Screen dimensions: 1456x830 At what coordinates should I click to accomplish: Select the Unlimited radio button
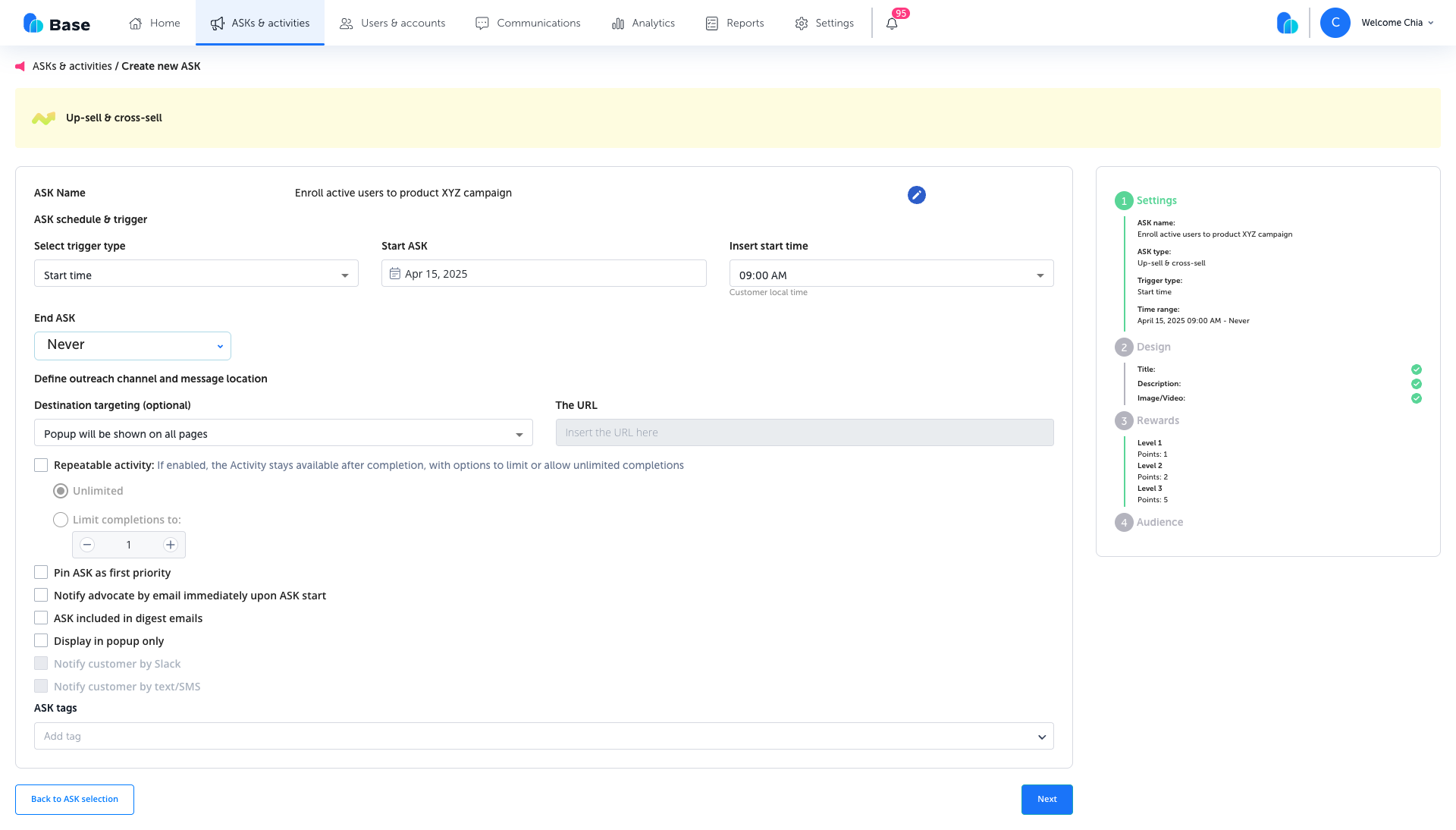(61, 491)
